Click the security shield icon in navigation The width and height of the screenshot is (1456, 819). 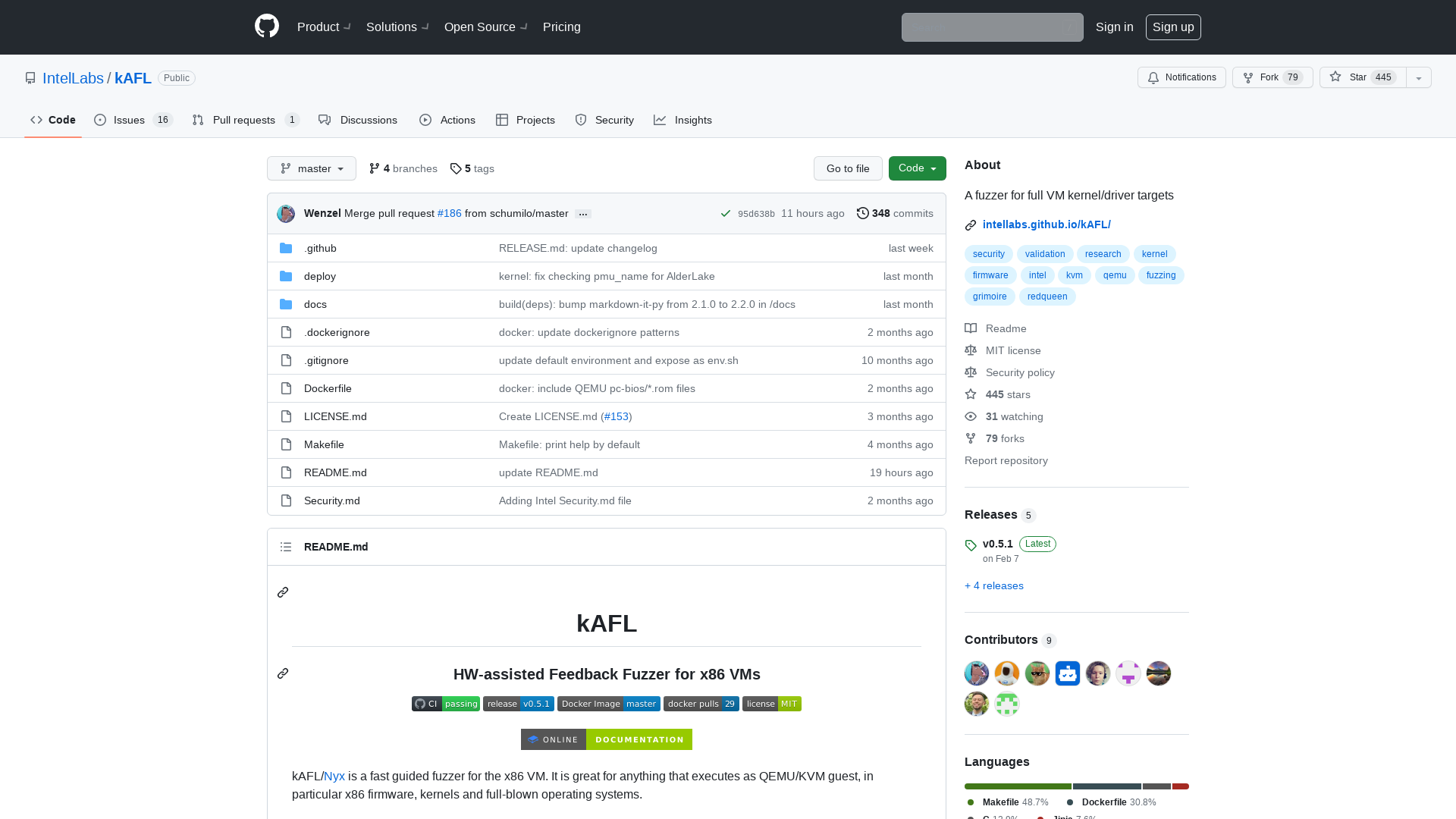coord(582,120)
